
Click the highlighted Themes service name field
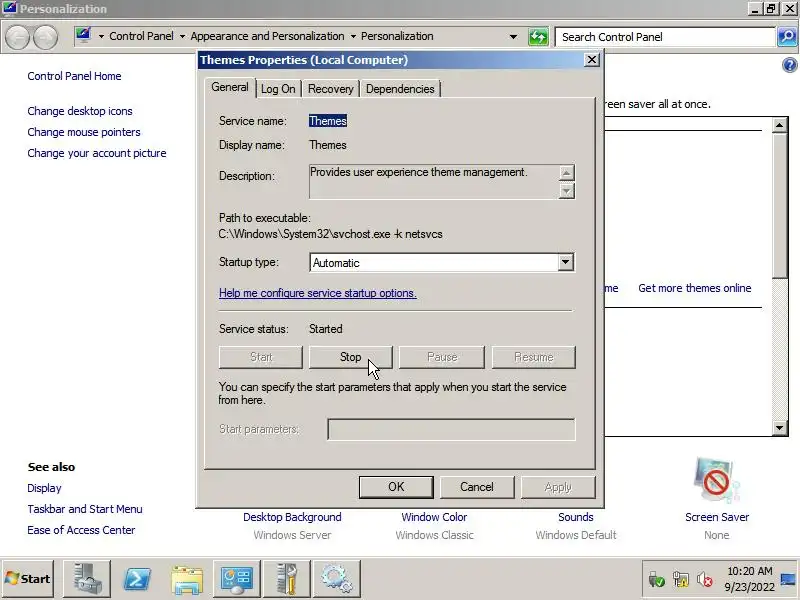[328, 121]
